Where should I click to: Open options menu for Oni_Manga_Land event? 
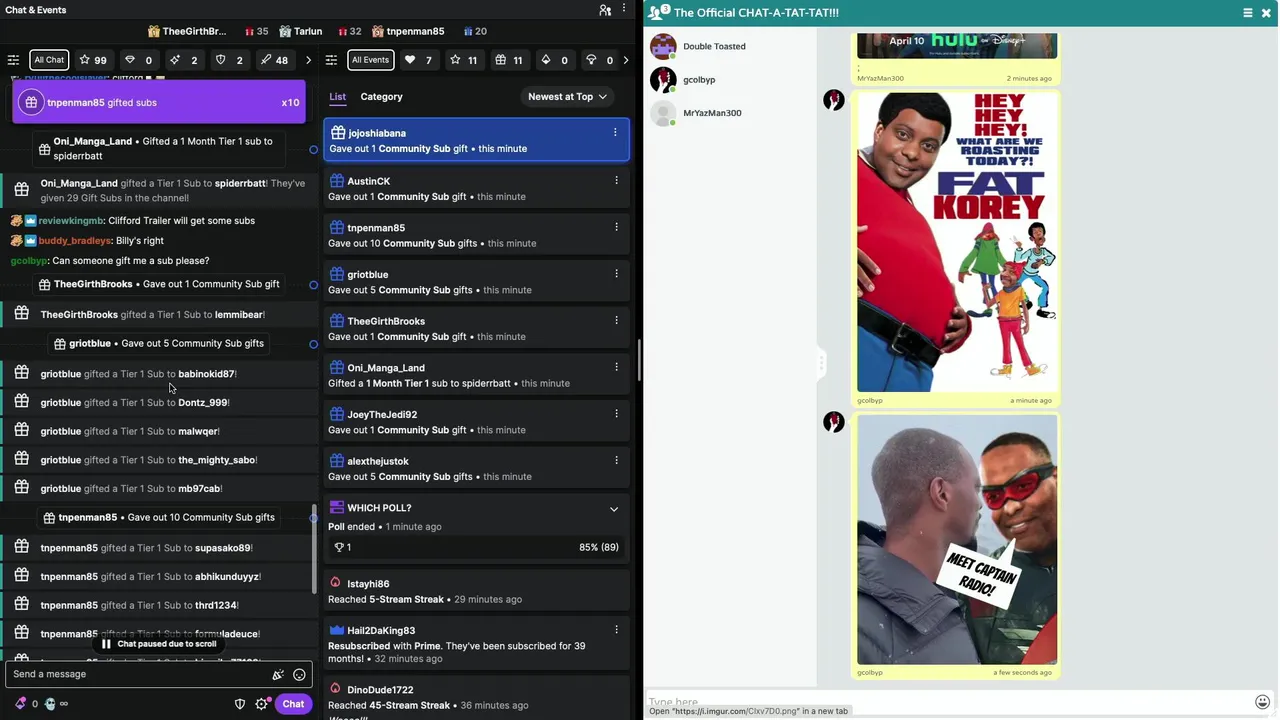pos(616,367)
